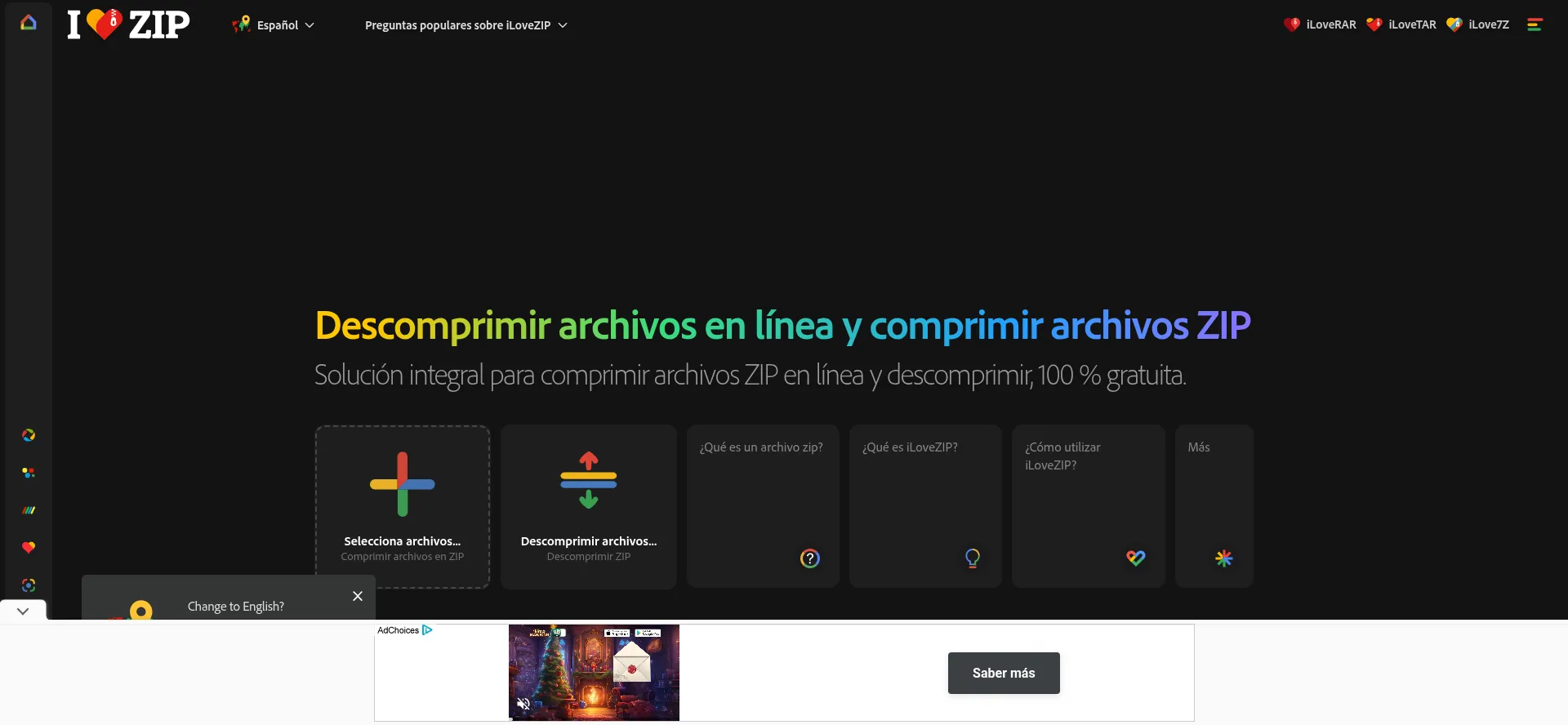
Task: Go to iLove7Z
Action: [1477, 24]
